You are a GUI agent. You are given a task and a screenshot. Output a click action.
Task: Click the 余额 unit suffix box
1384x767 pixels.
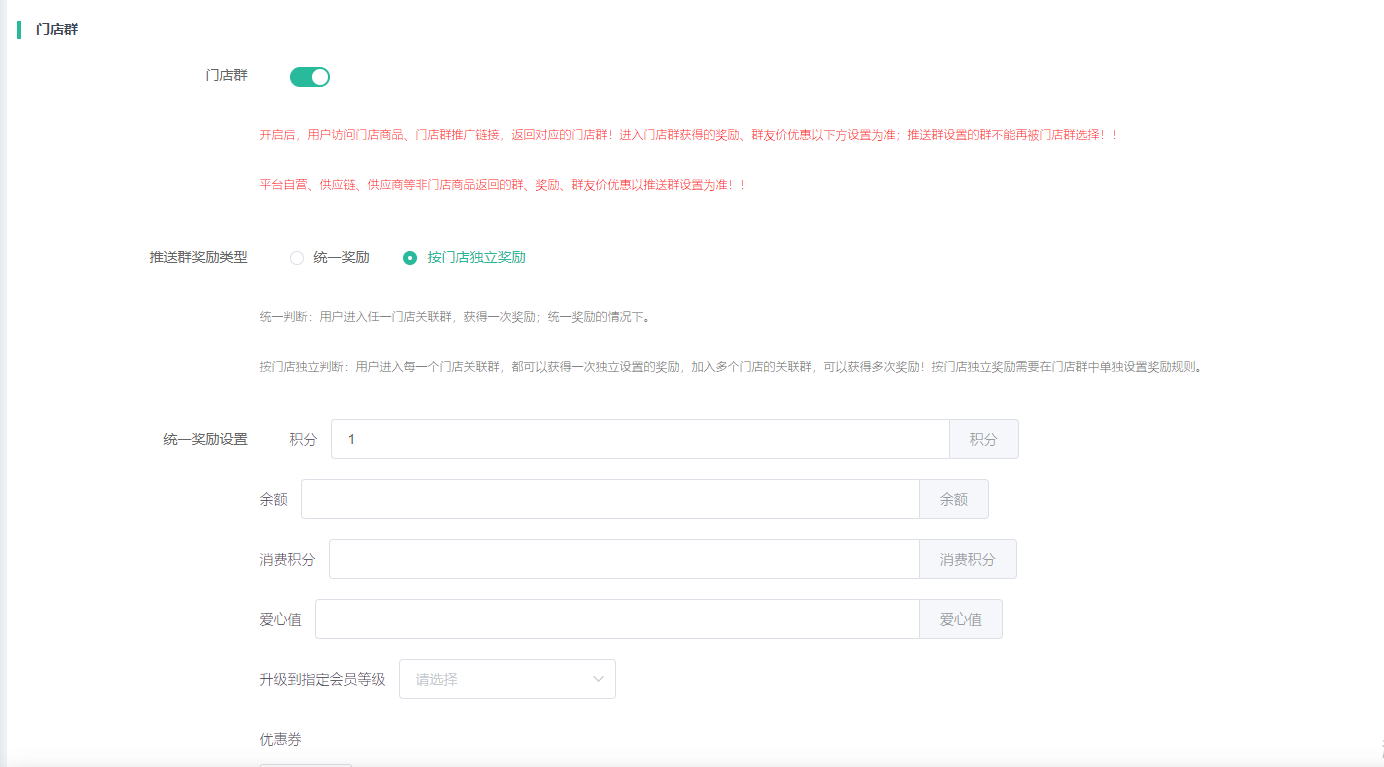[953, 499]
